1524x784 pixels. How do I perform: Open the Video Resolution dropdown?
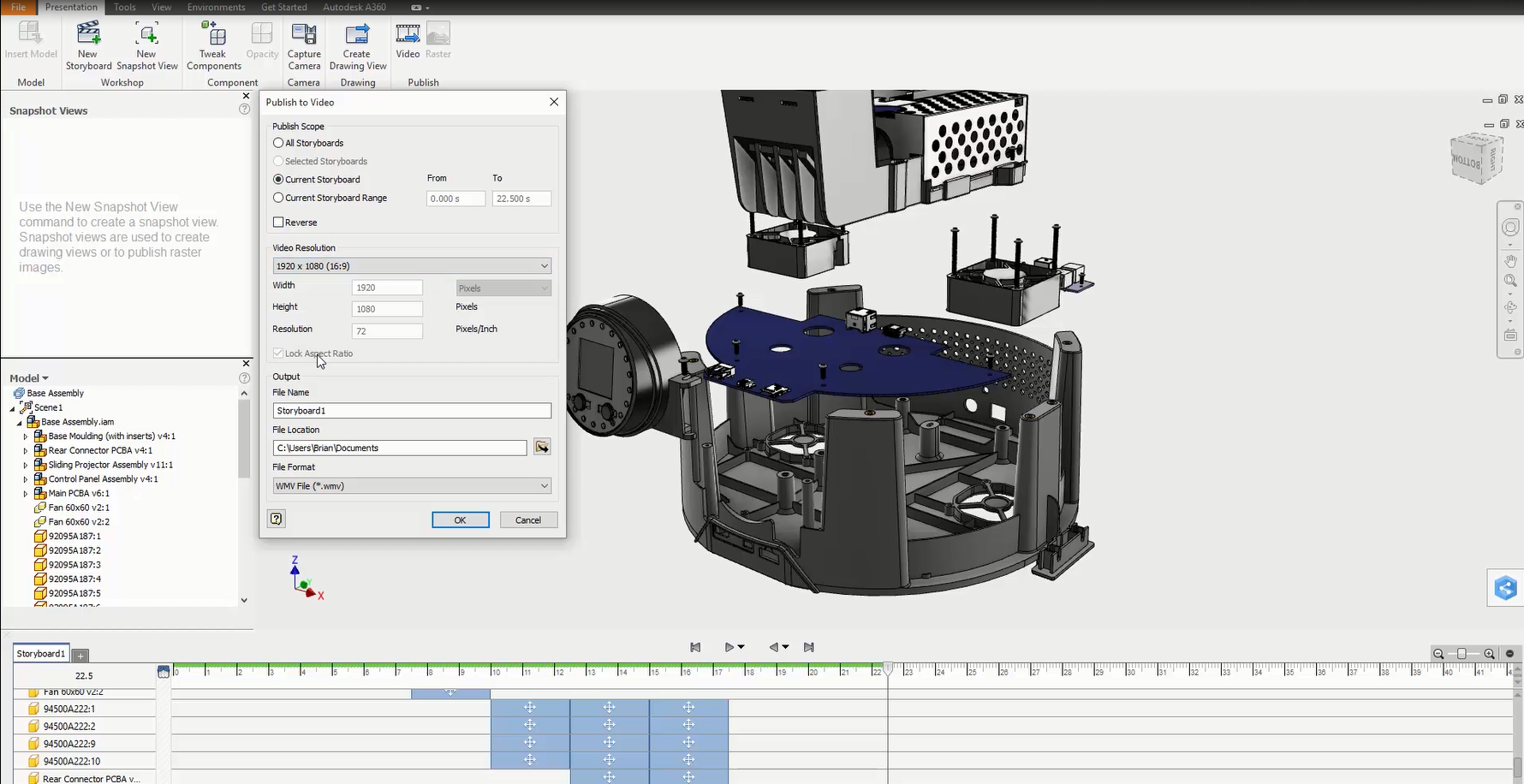click(x=412, y=265)
